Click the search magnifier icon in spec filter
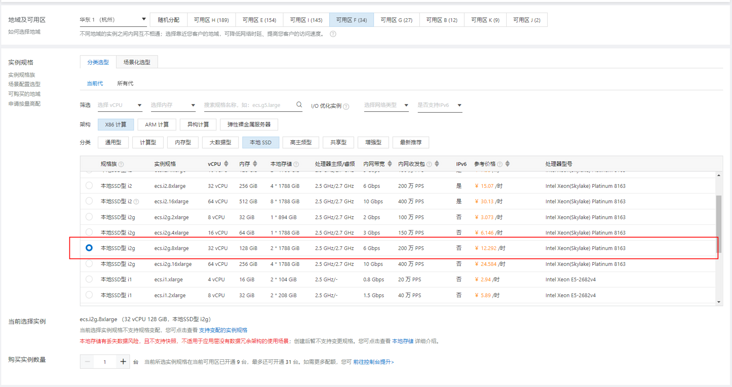 click(299, 105)
